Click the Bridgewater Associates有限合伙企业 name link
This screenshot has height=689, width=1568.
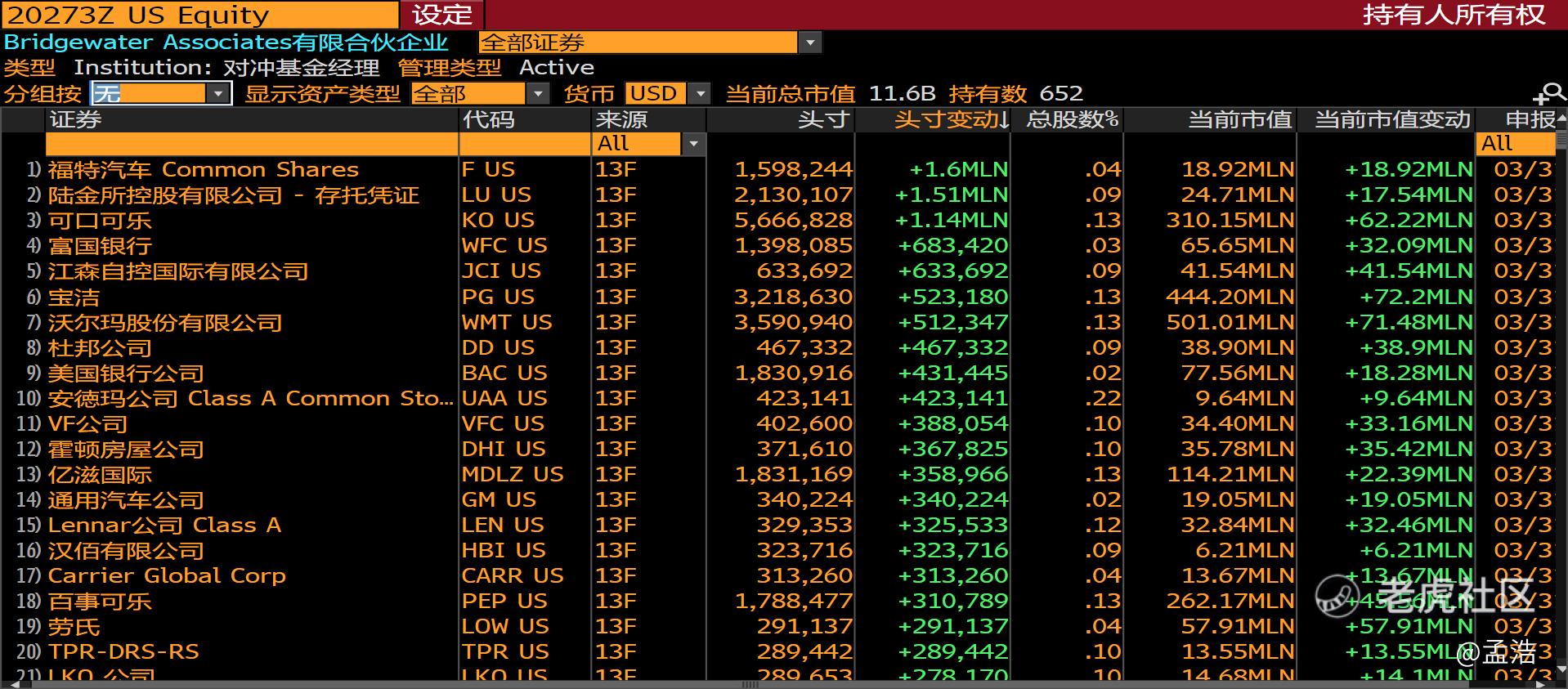tap(226, 43)
